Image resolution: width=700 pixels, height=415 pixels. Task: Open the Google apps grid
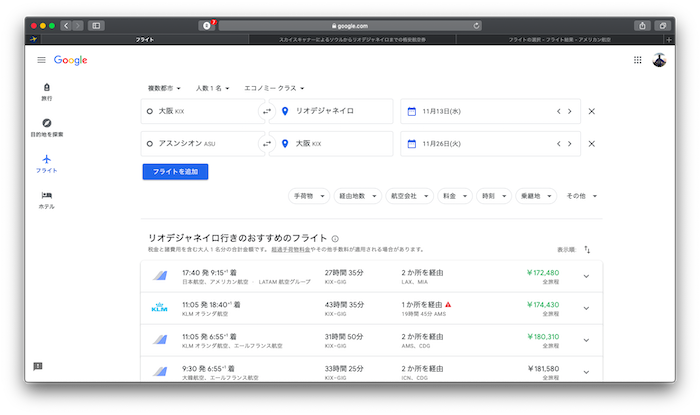click(x=638, y=60)
